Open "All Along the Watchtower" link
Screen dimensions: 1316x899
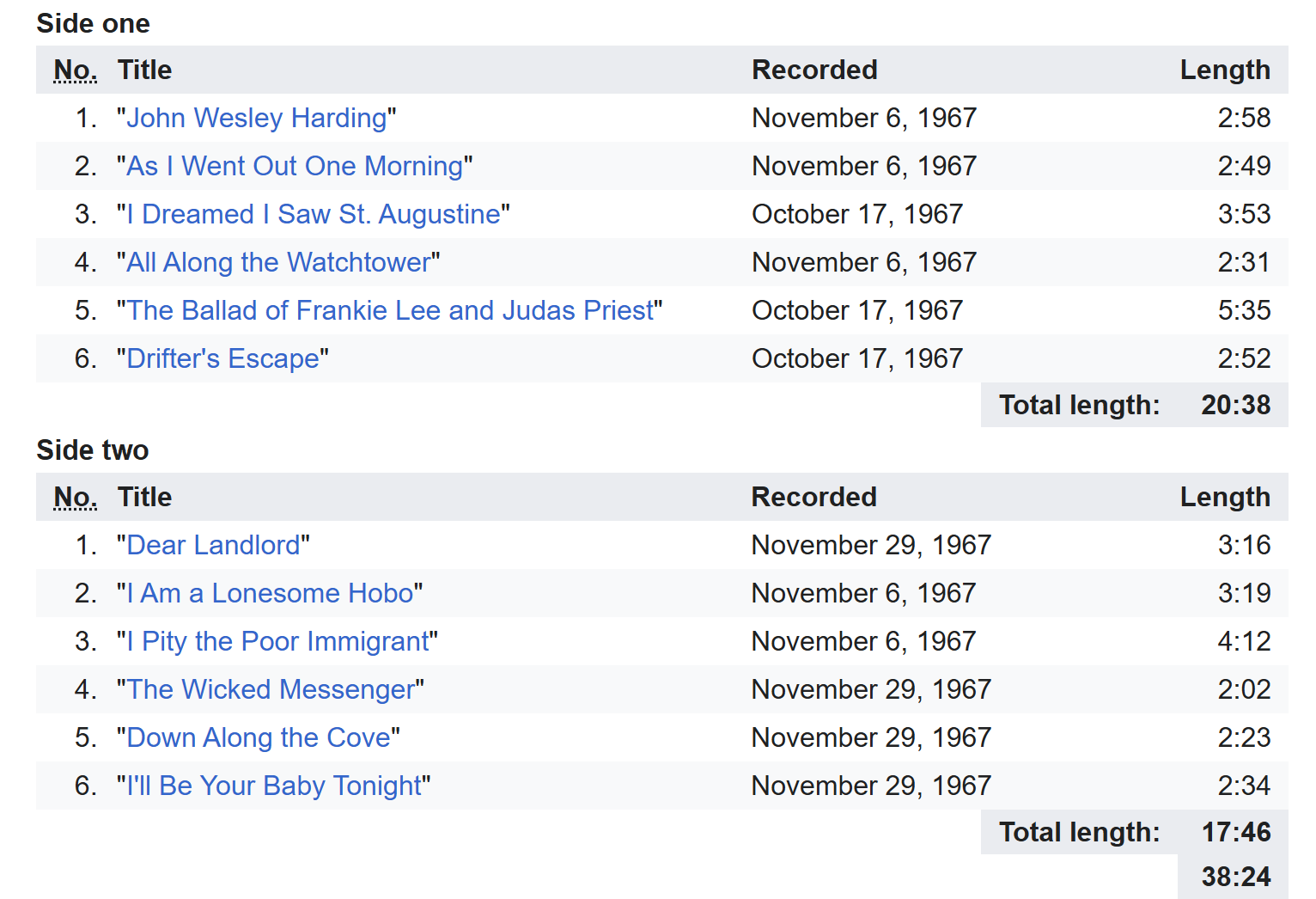coord(278,262)
